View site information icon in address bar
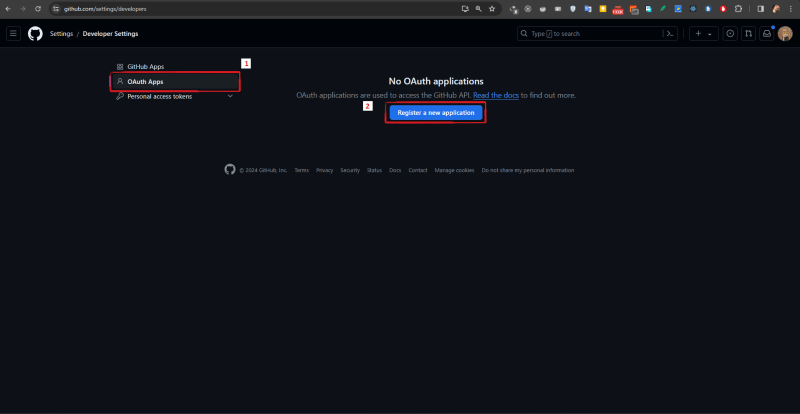The image size is (800, 414). coord(56,9)
